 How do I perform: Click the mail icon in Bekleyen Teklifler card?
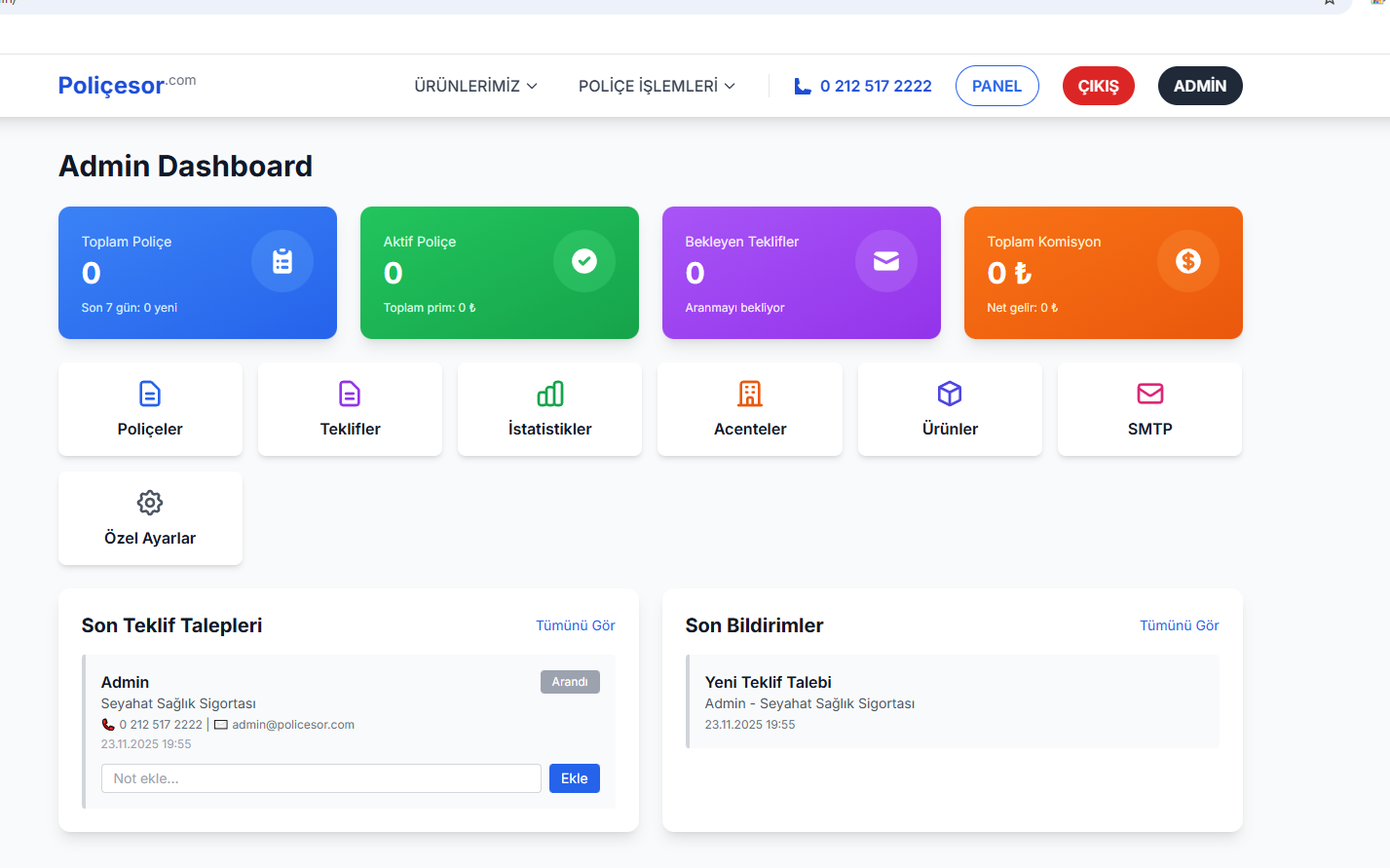click(886, 261)
